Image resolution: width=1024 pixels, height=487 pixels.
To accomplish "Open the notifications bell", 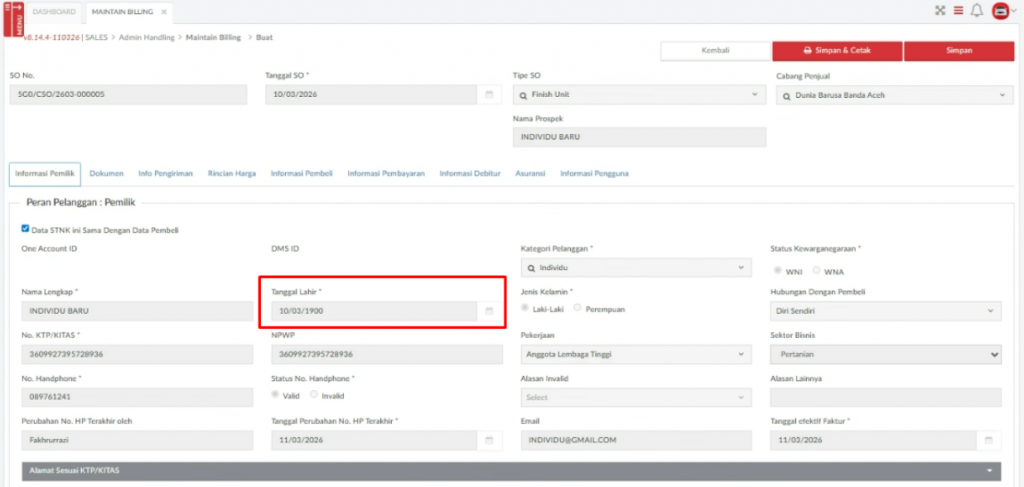I will [977, 11].
